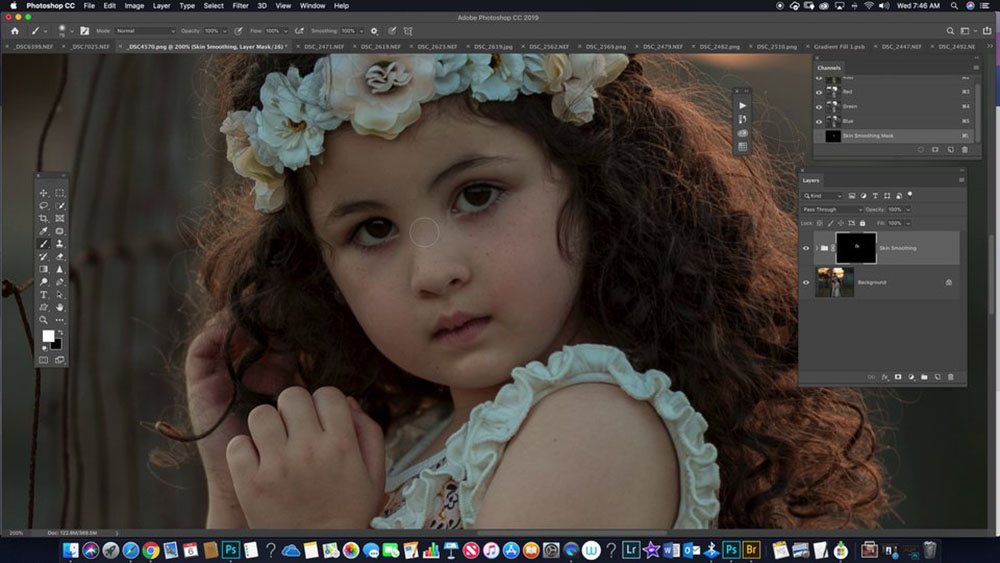1000x563 pixels.
Task: Click the Home icon in options bar
Action: [x=15, y=31]
